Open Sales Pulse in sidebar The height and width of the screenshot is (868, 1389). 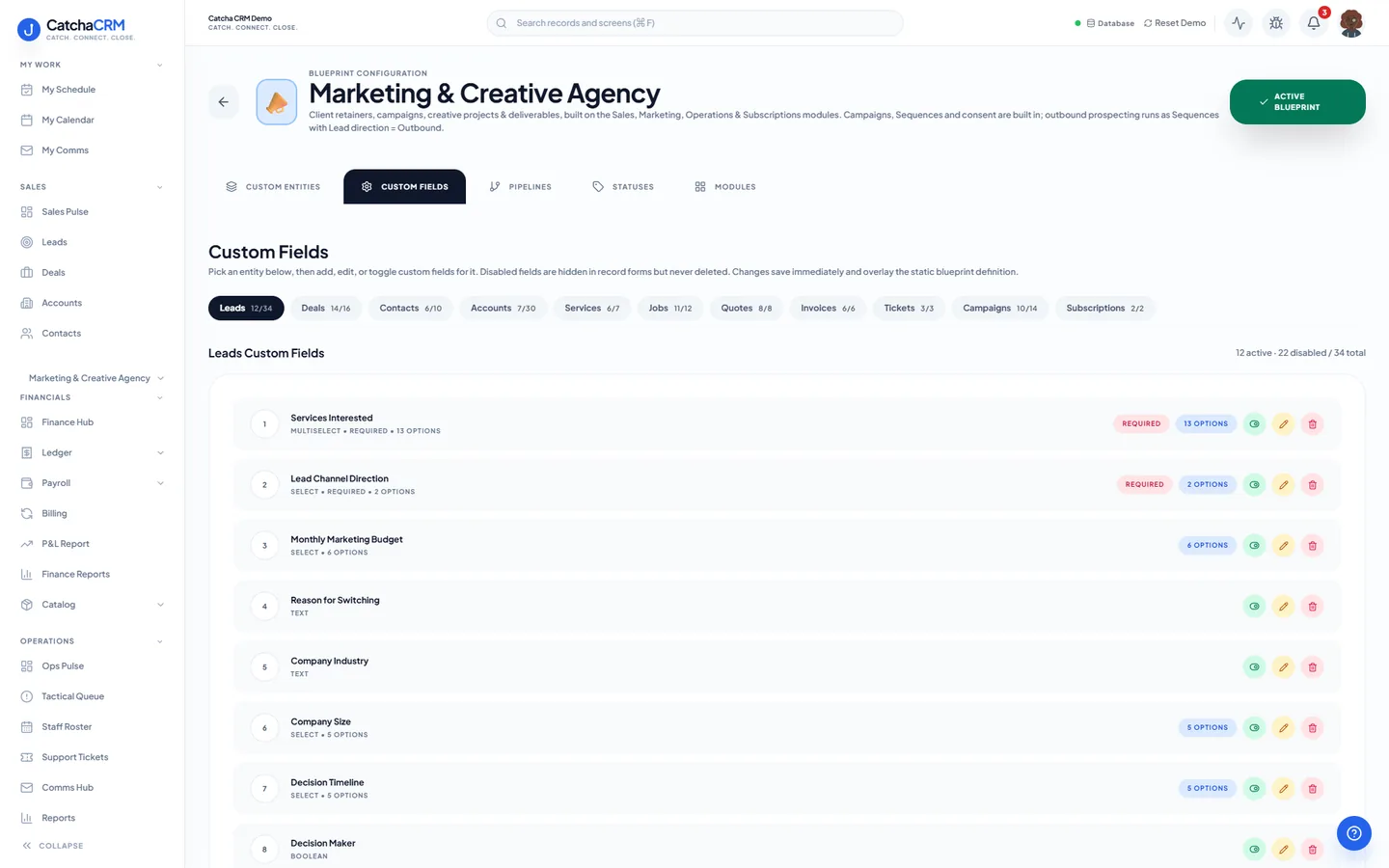tap(65, 212)
